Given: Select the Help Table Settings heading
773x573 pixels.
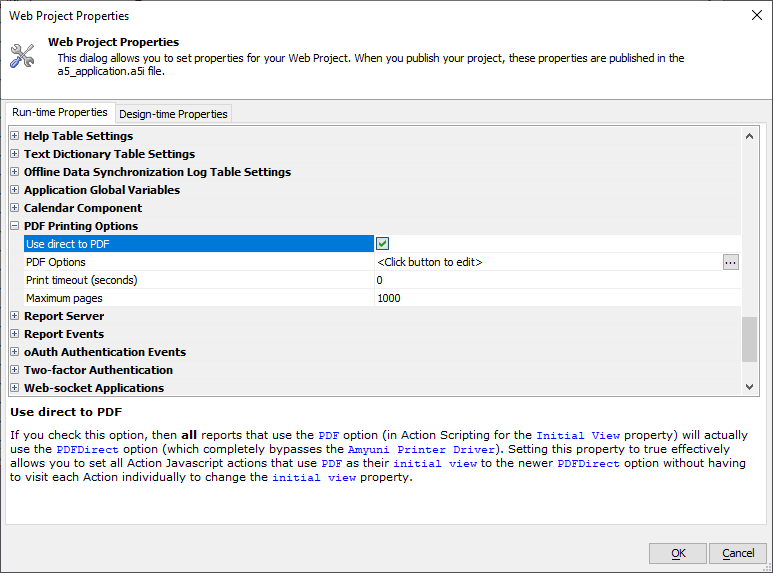Looking at the screenshot, I should 78,136.
